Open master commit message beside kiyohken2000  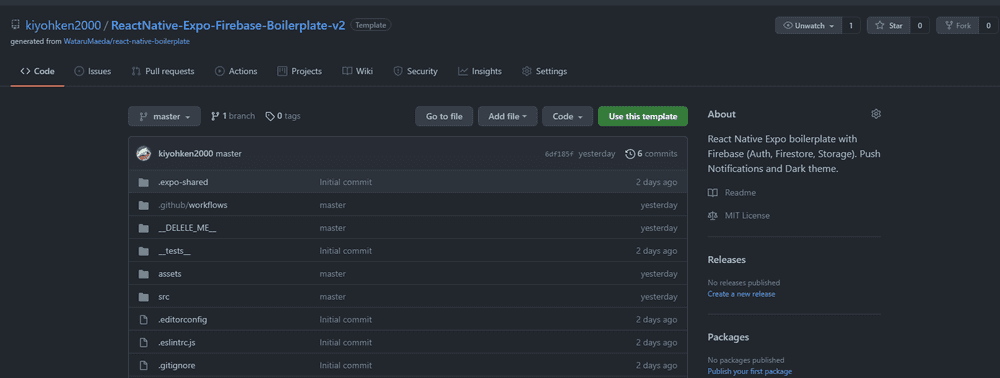tap(228, 154)
